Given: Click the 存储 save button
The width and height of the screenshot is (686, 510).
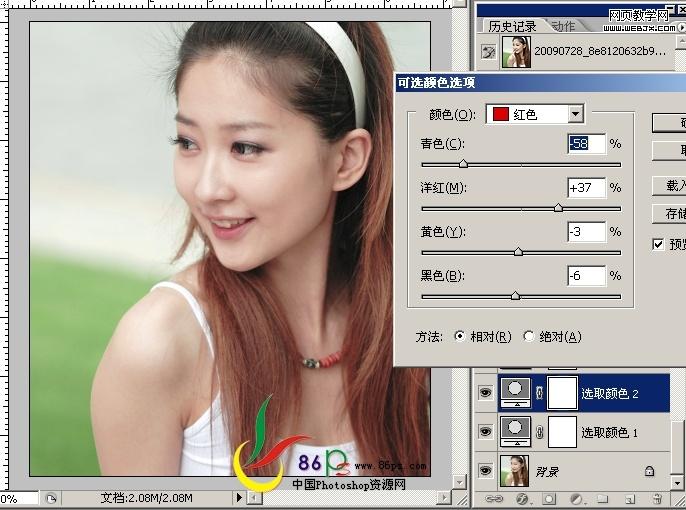Looking at the screenshot, I should 669,213.
